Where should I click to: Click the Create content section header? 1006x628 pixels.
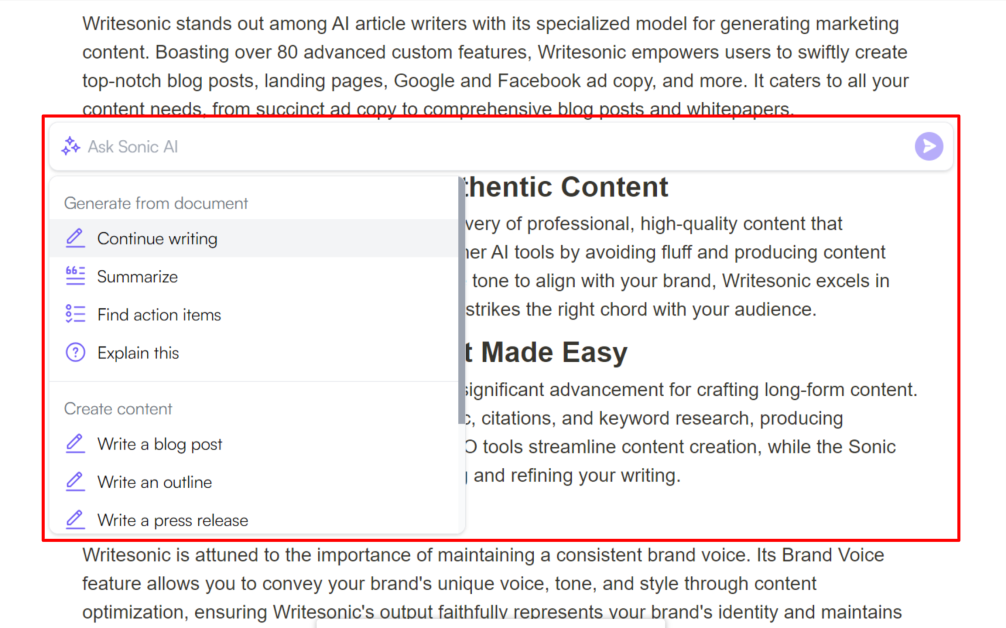(118, 409)
